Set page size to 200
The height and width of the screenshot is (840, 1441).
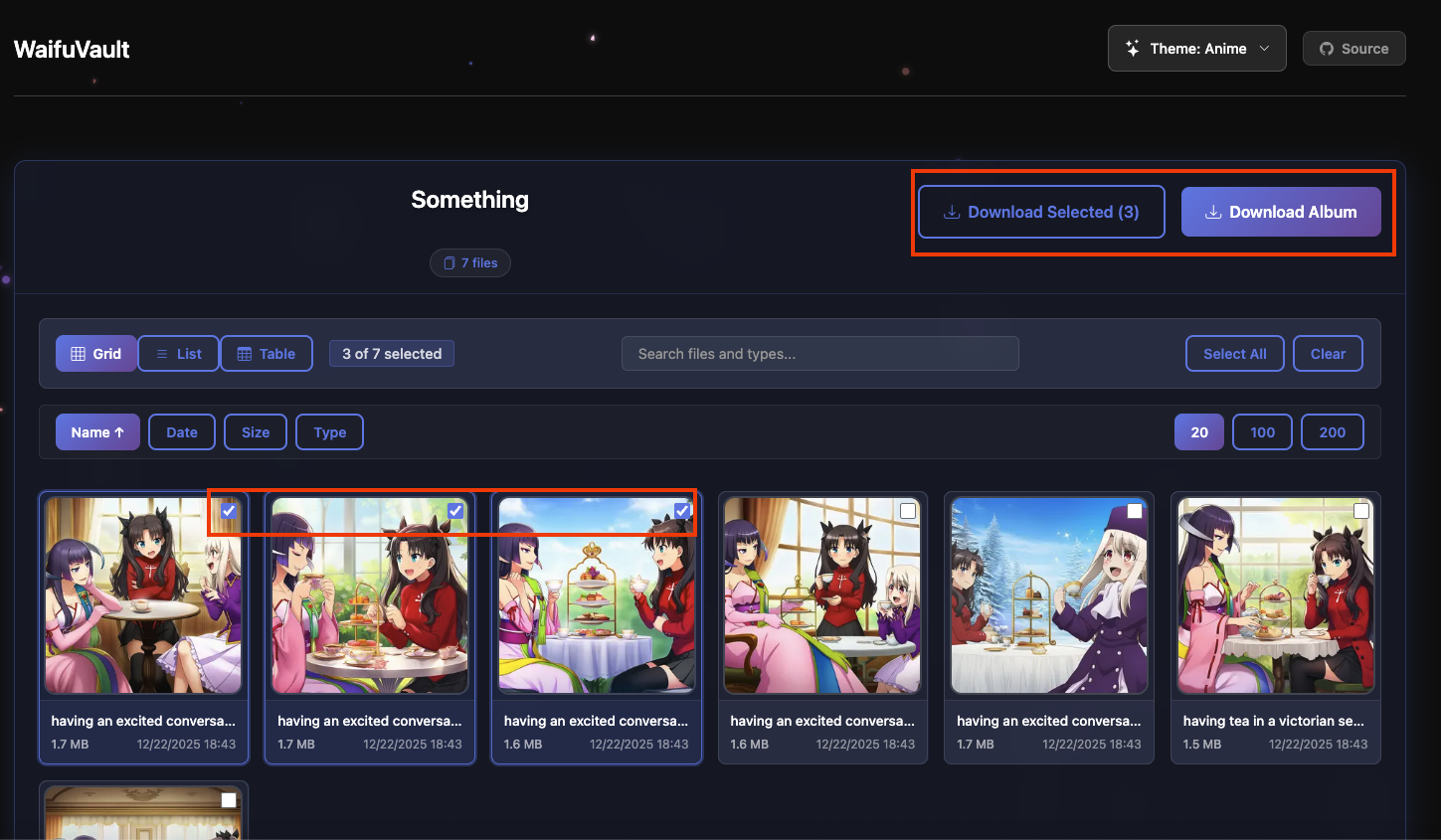(1333, 432)
